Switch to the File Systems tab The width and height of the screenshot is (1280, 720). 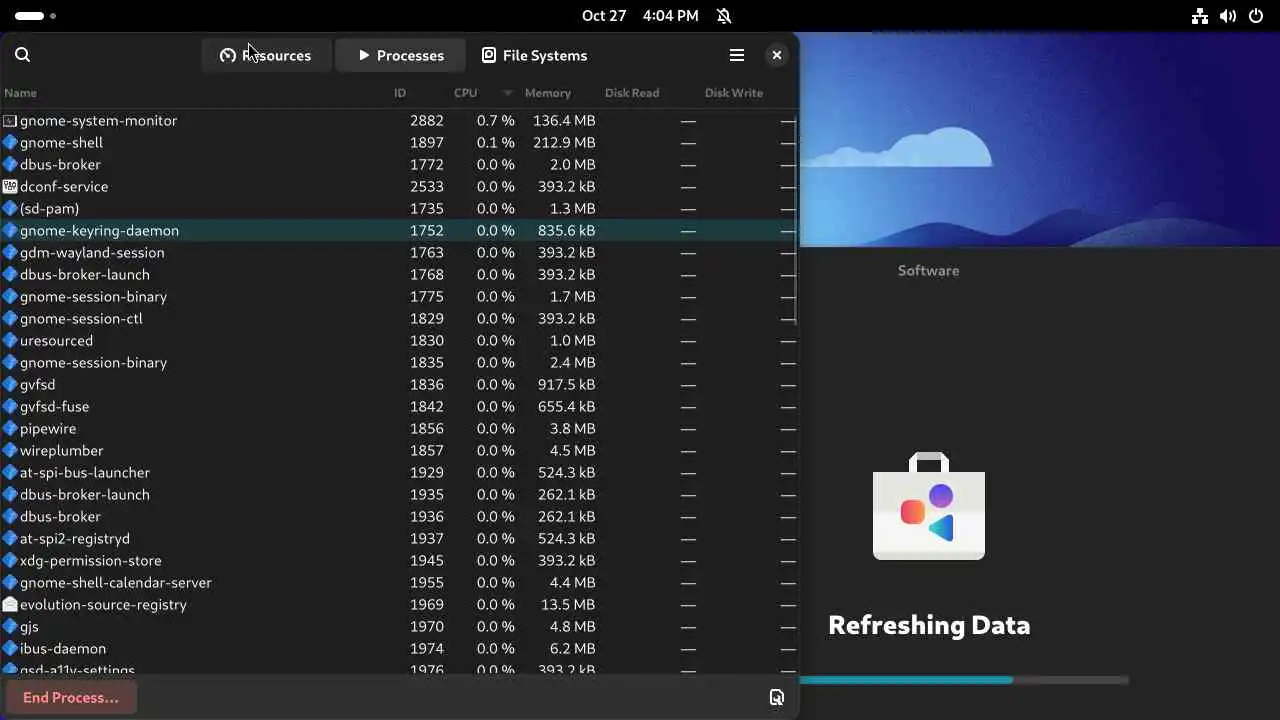click(x=534, y=55)
